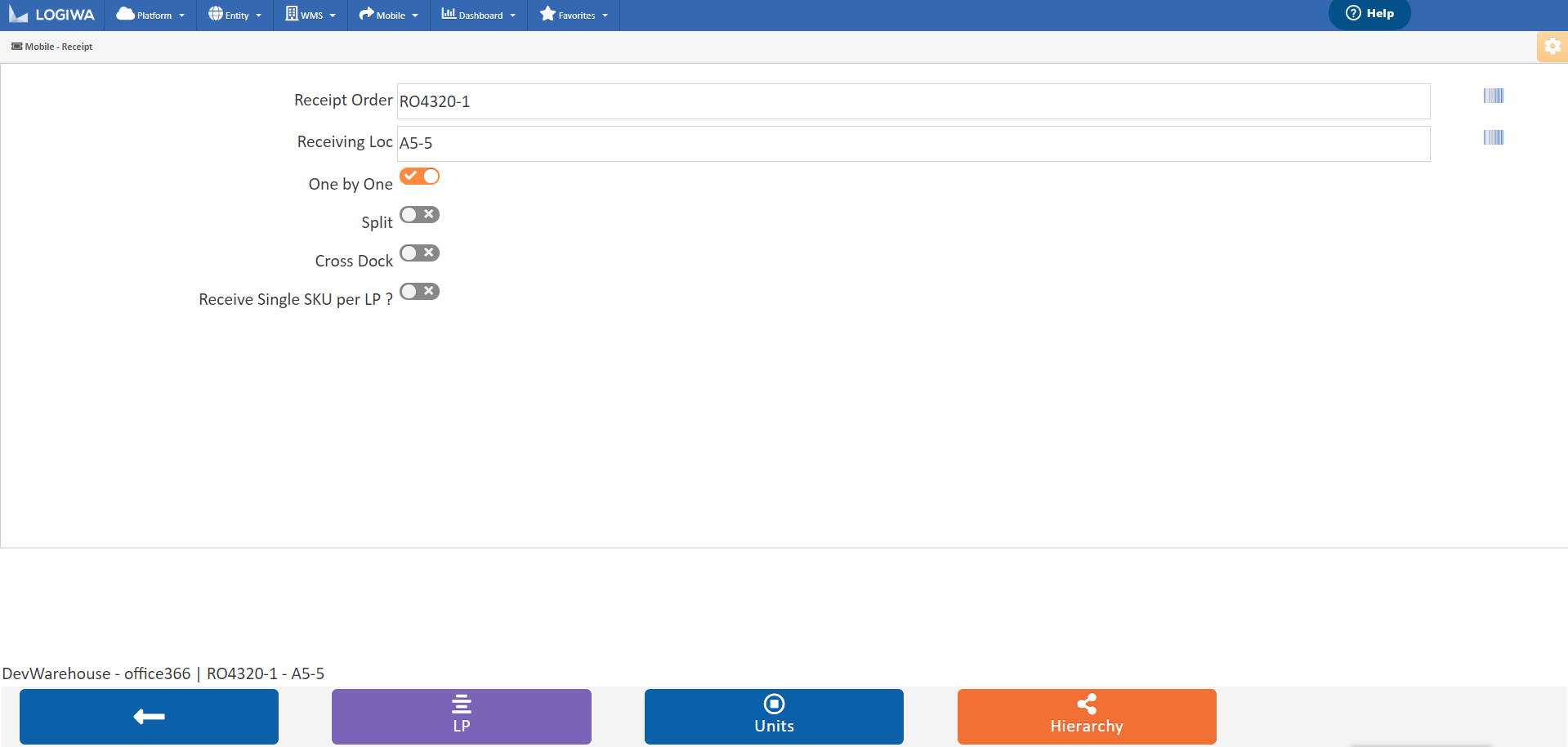Open the Entity menu
This screenshot has width=1568, height=747.
pos(235,15)
